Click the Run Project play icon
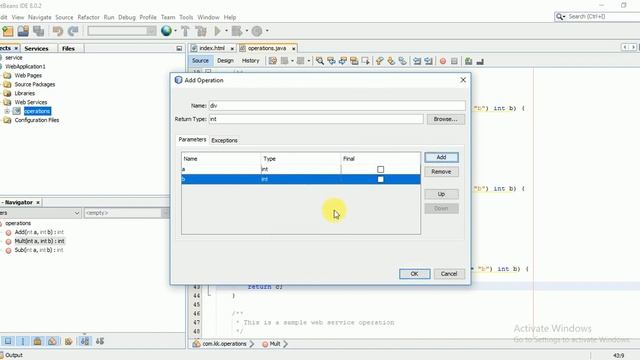This screenshot has height=360, width=640. click(x=218, y=31)
